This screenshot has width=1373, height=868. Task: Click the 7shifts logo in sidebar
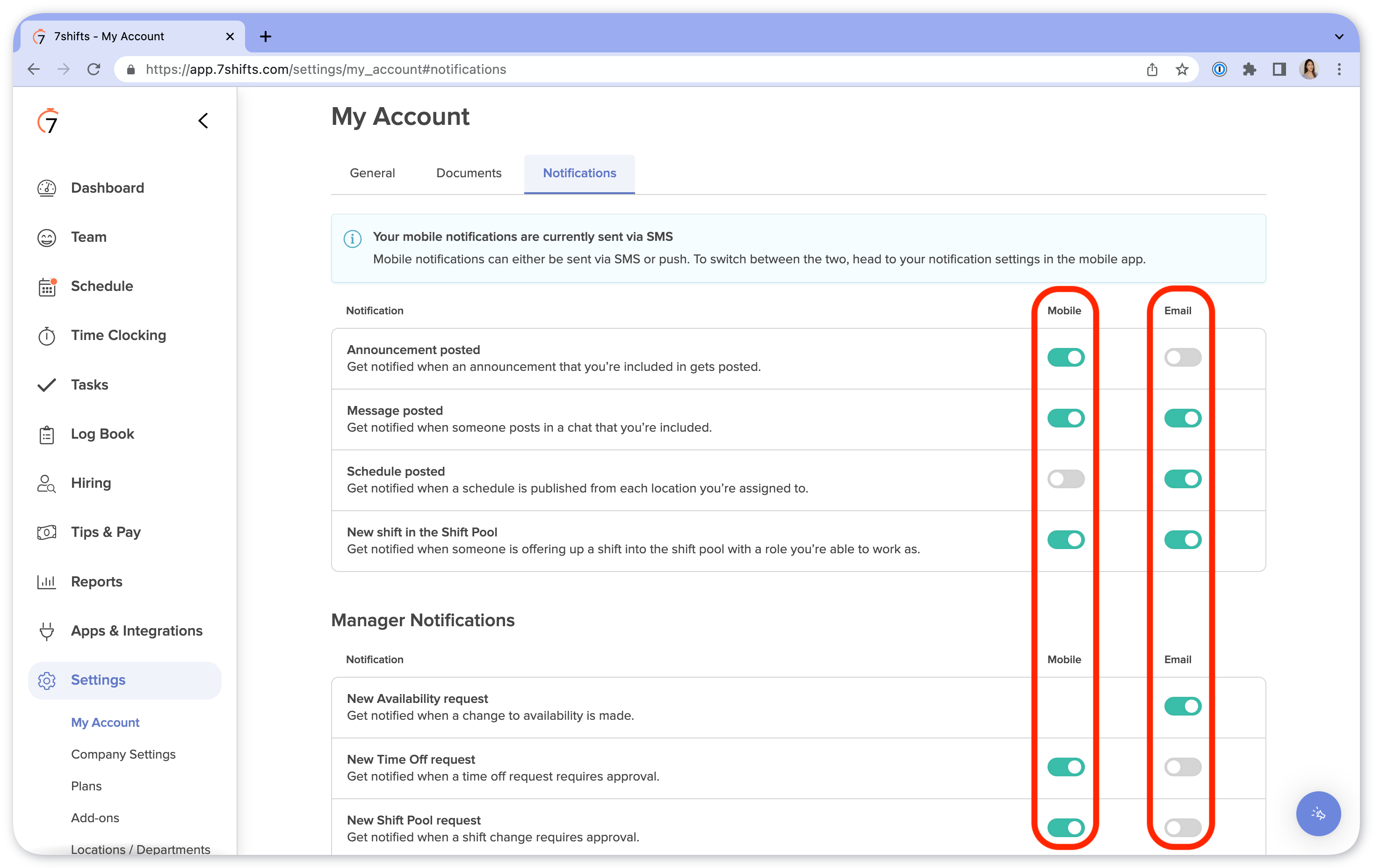(x=48, y=120)
